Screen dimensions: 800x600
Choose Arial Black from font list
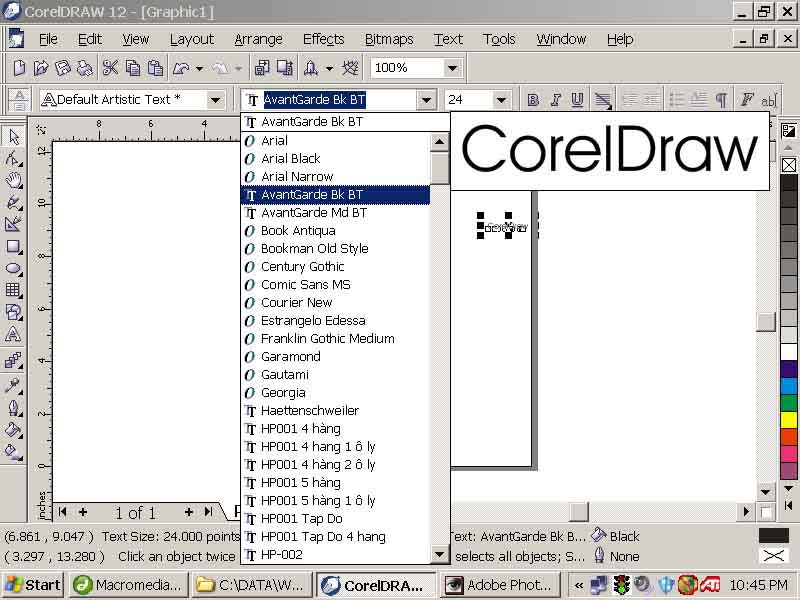click(x=336, y=159)
